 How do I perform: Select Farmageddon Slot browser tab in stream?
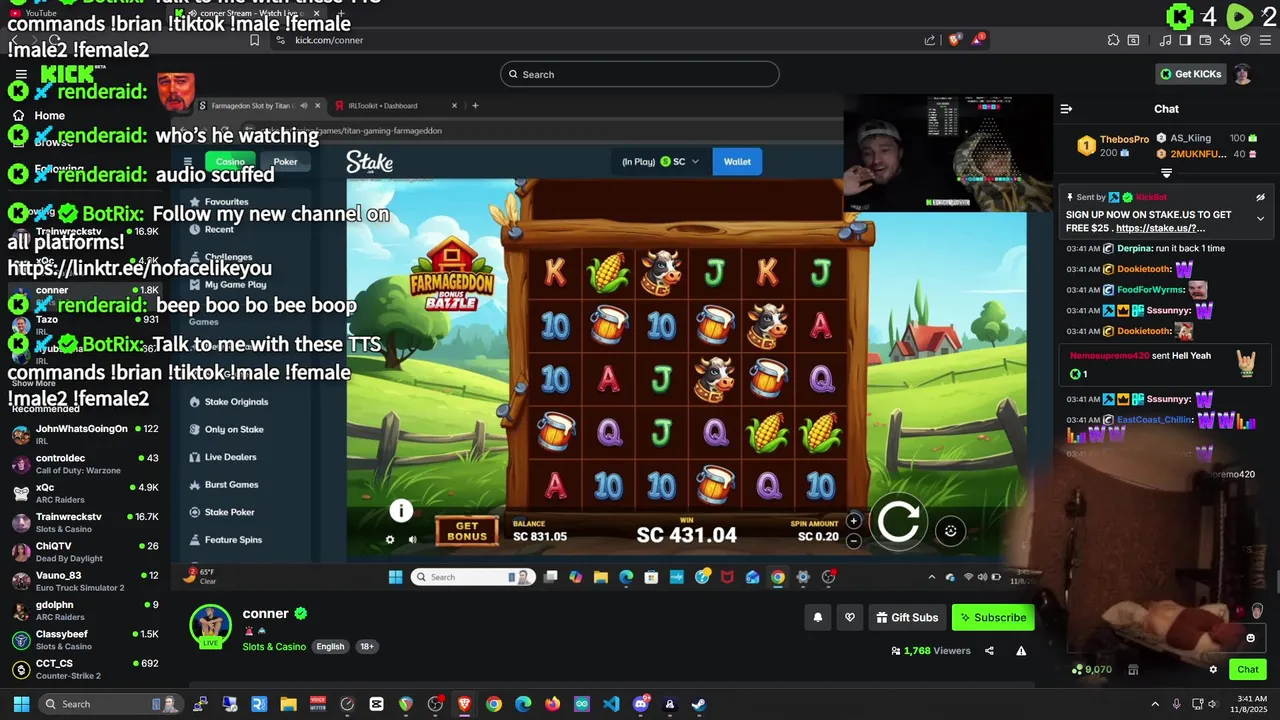click(260, 106)
